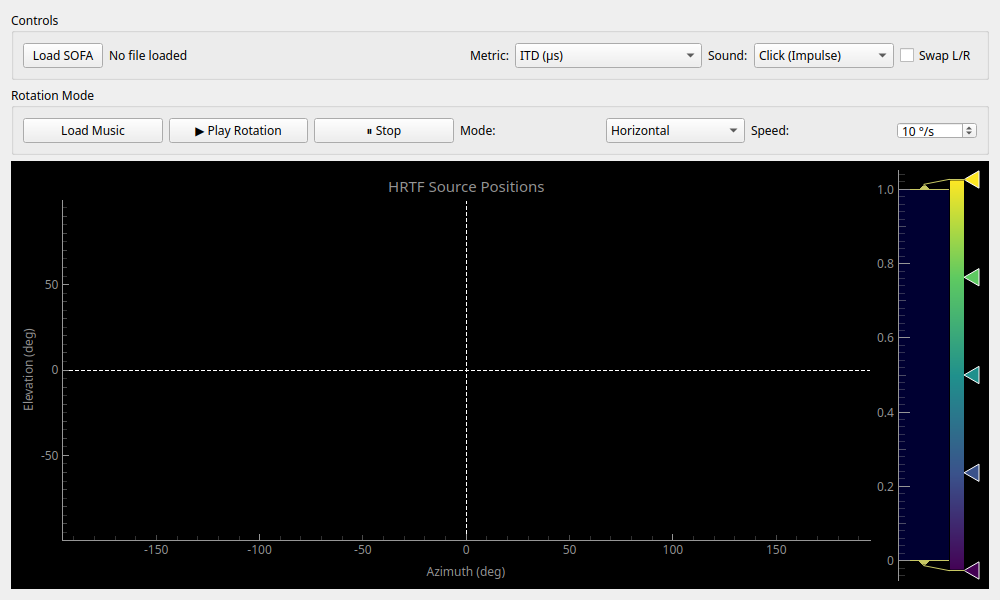Select the purple gradient tick at bottom
1000x600 pixels.
(971, 570)
